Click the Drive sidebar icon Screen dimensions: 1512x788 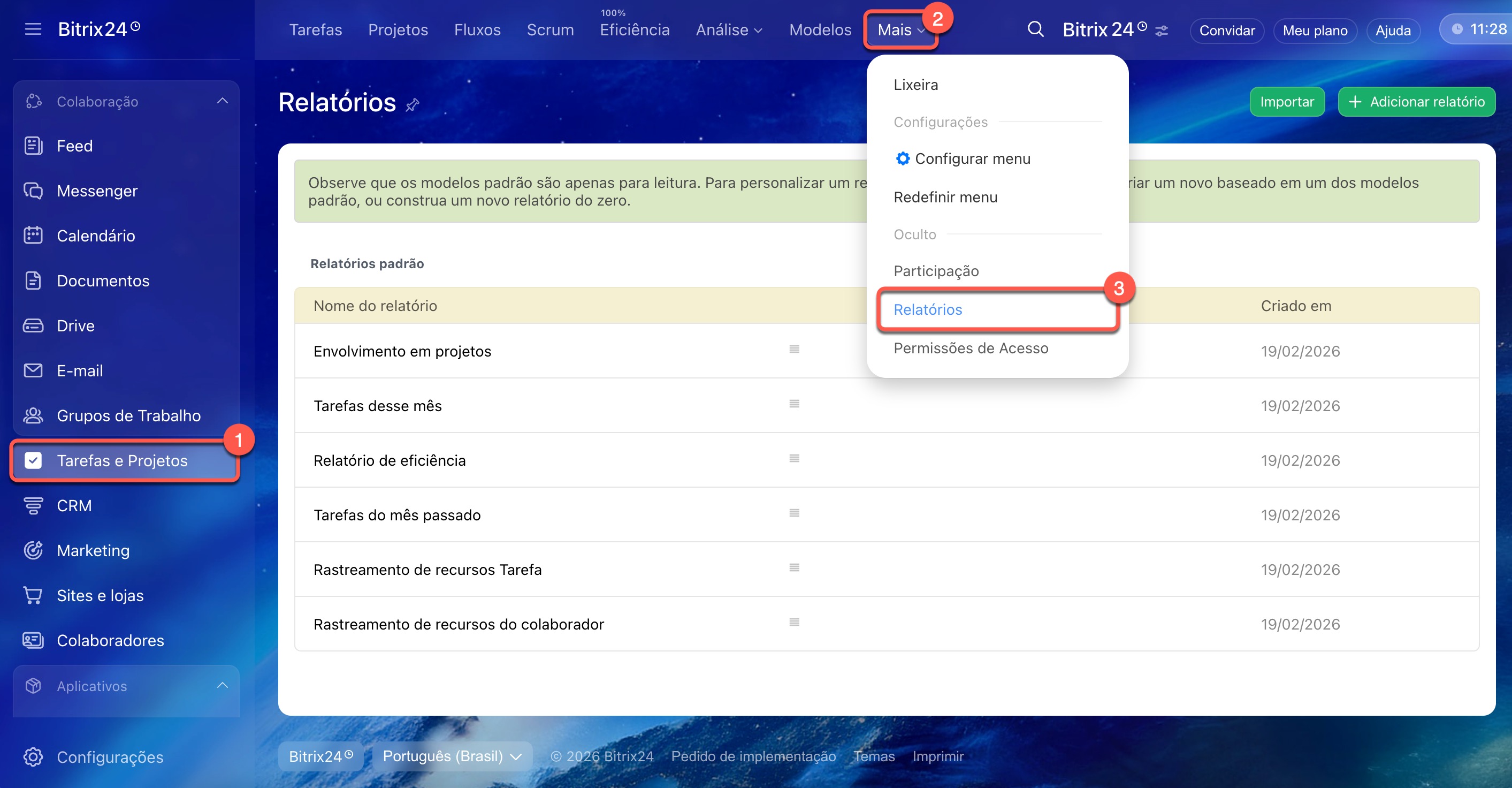(x=33, y=325)
